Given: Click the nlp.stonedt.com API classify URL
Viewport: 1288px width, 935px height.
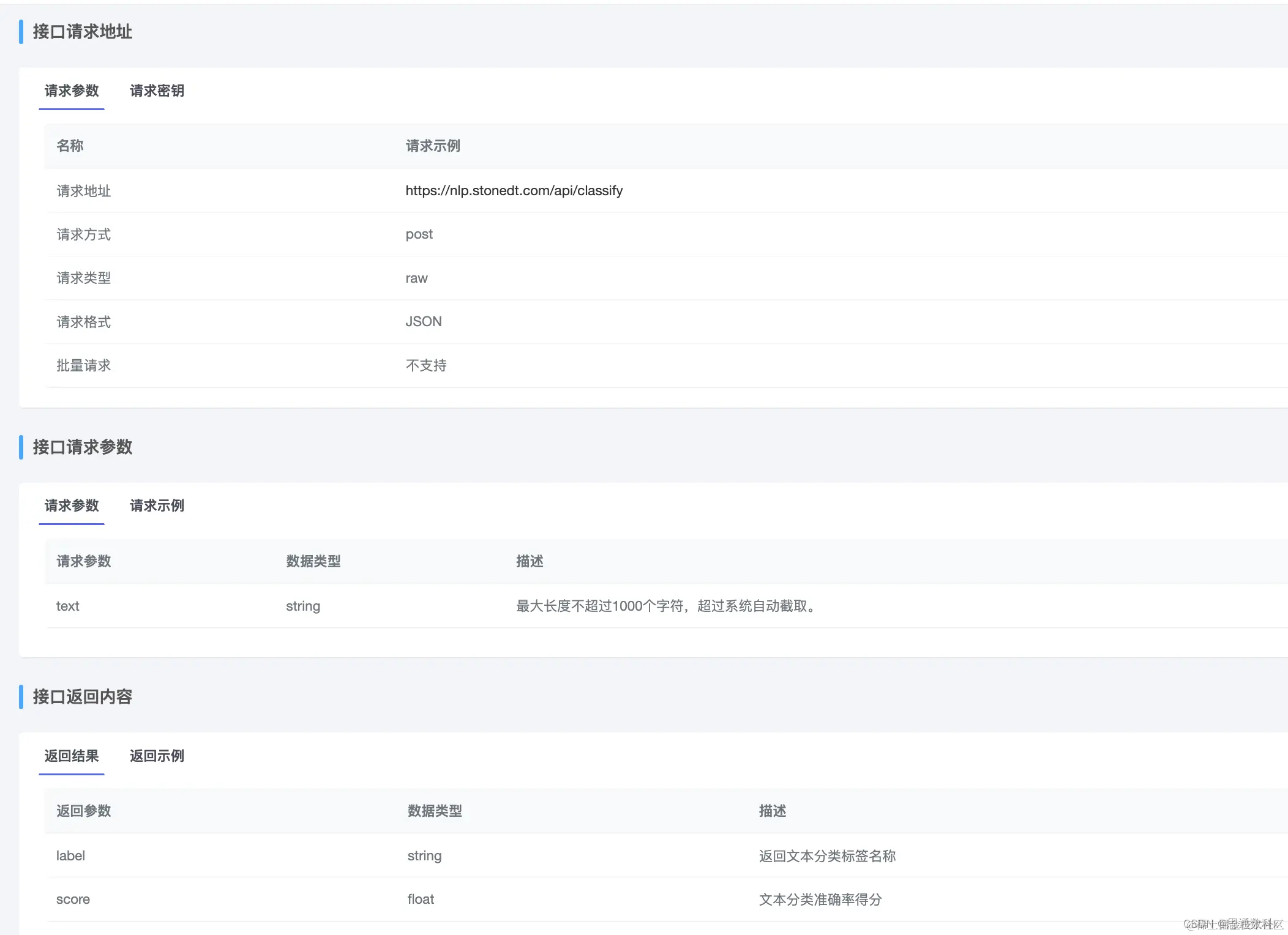Looking at the screenshot, I should 514,190.
